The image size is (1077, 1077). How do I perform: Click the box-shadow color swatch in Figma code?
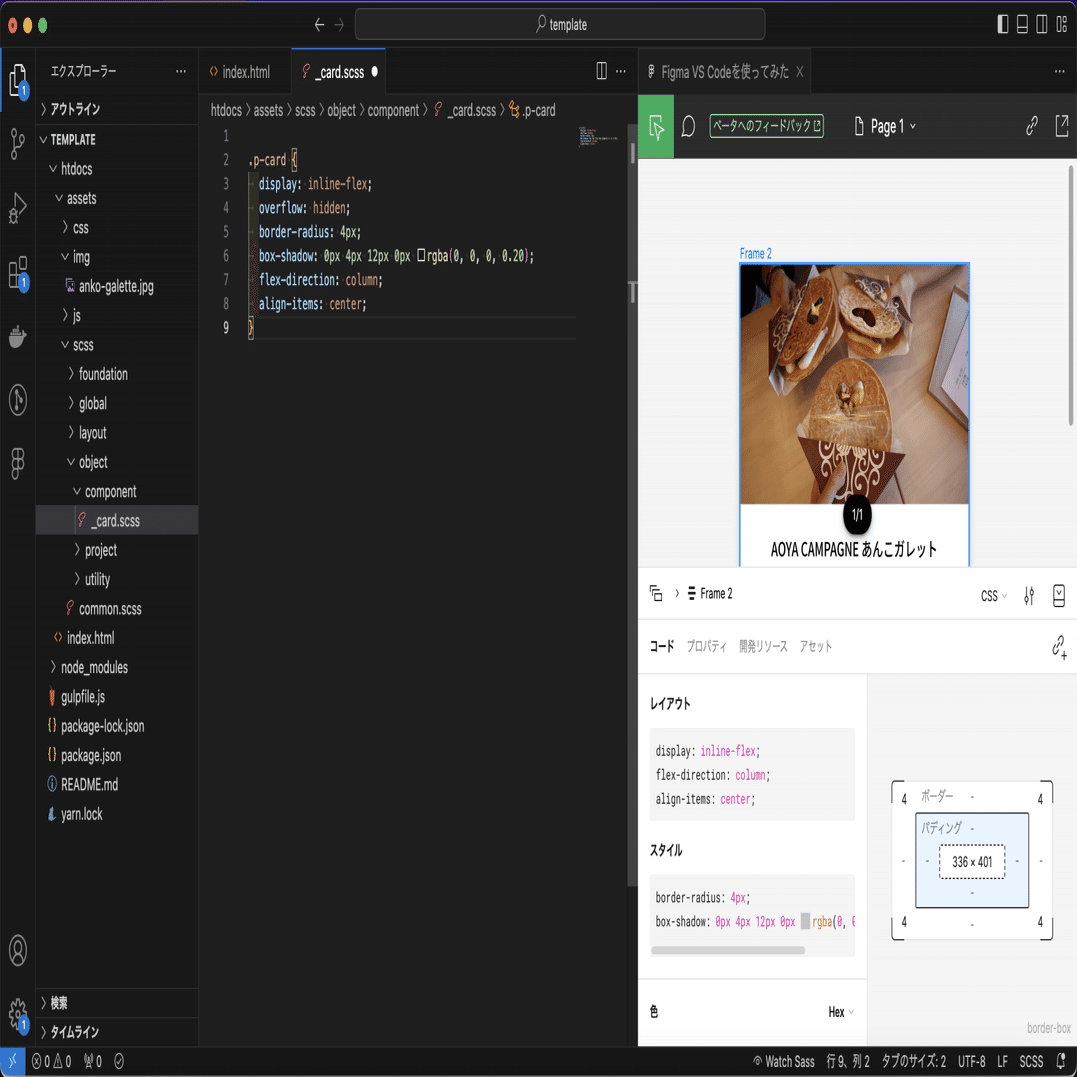pyautogui.click(x=805, y=922)
